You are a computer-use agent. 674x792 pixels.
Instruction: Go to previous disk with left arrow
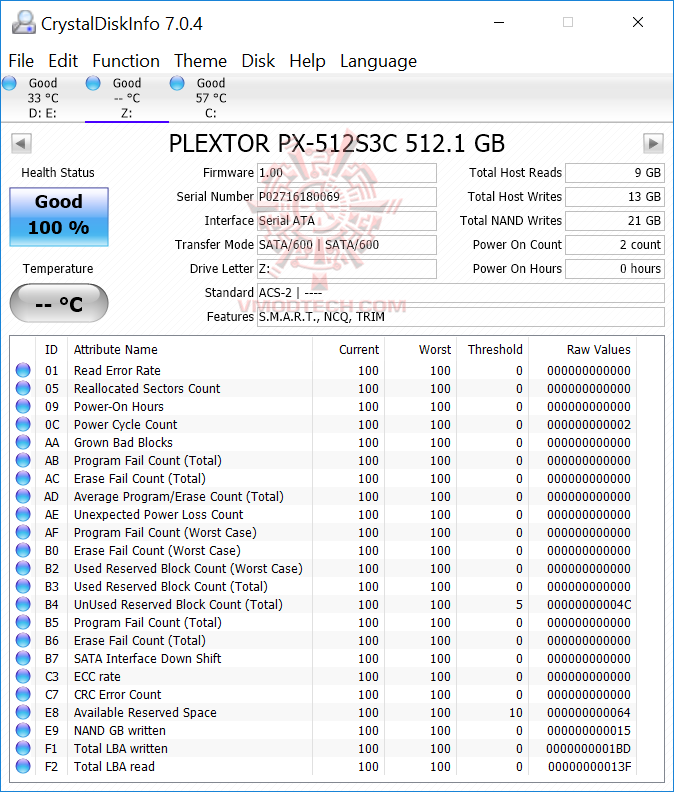coord(21,143)
